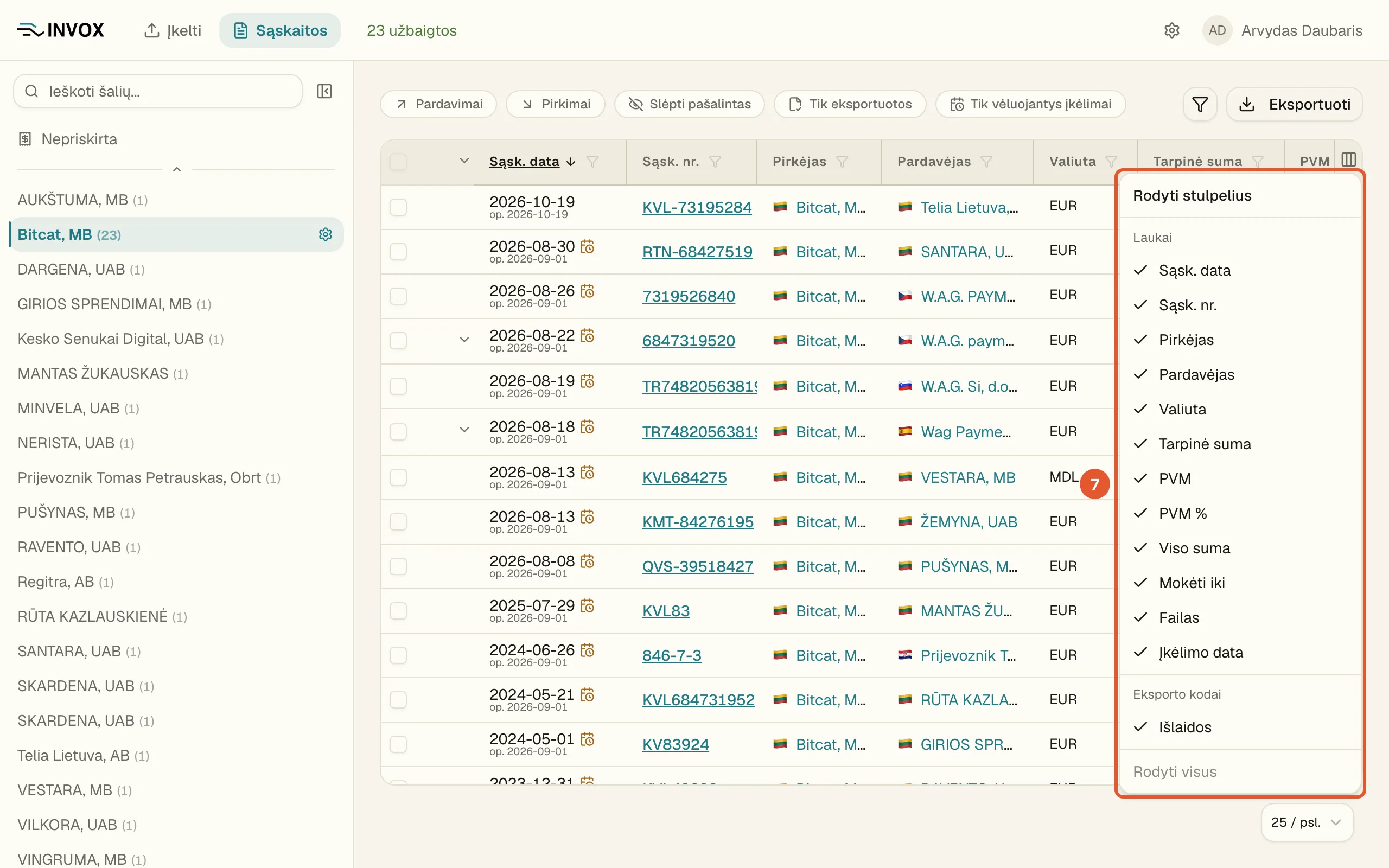Click late upload icon on 2025-07-29 row
The width and height of the screenshot is (1389, 868).
coord(587,605)
